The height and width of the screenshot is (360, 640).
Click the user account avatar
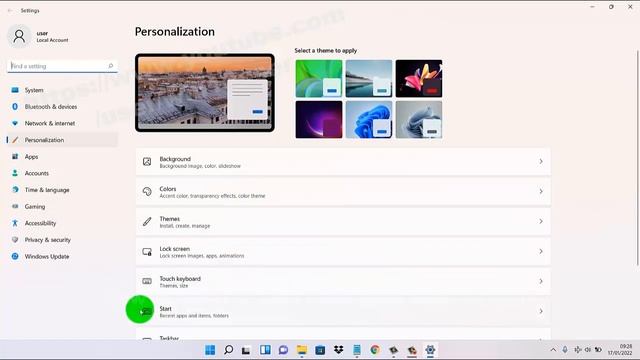pyautogui.click(x=19, y=36)
